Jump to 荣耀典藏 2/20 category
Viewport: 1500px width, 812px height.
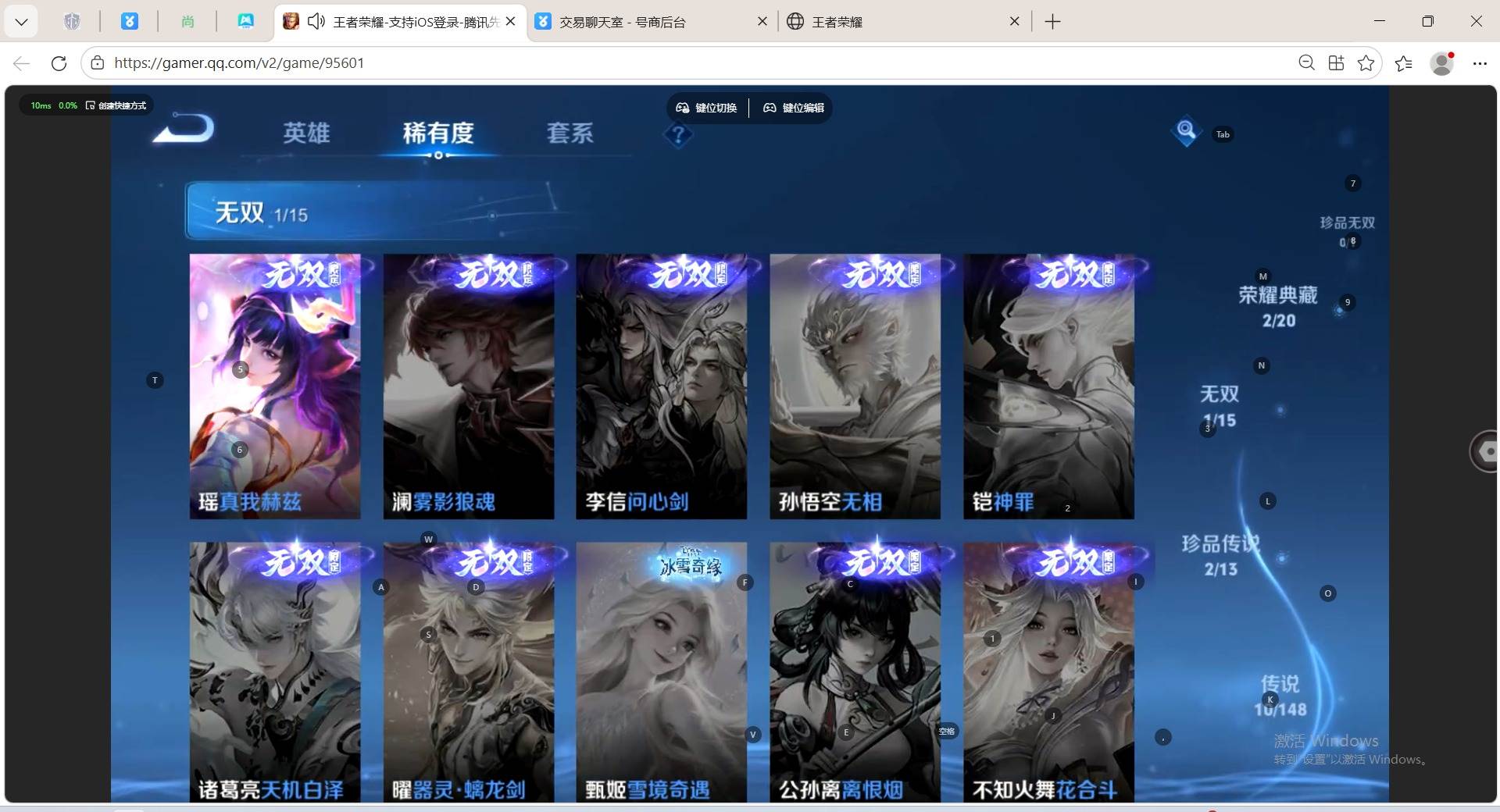coord(1278,306)
